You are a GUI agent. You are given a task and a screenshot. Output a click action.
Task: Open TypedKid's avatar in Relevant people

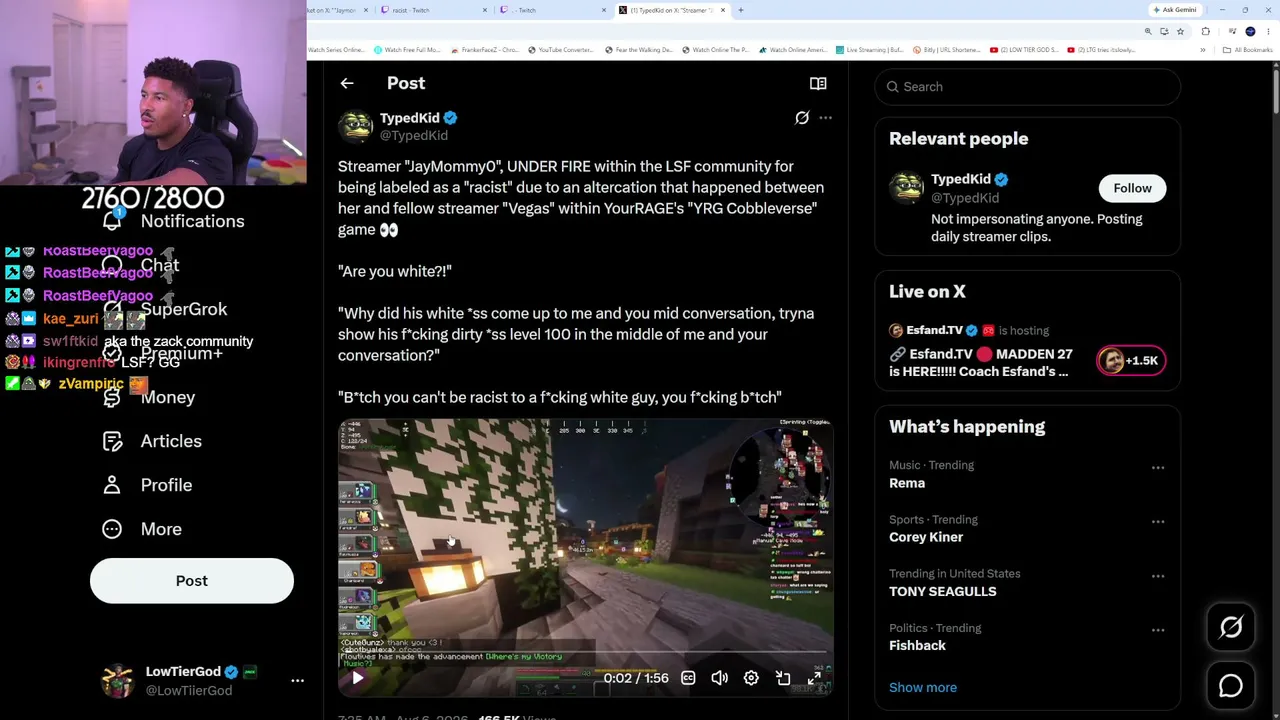907,188
